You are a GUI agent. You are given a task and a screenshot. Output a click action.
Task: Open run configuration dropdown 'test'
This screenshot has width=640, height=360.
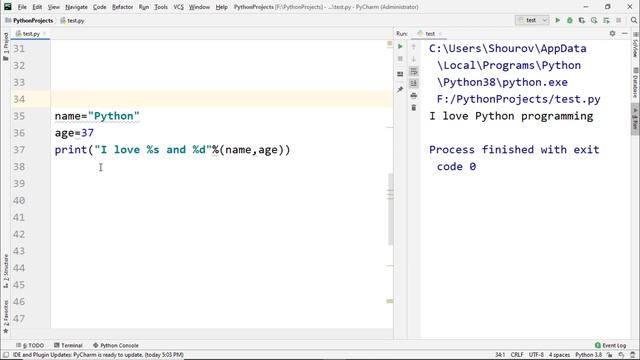click(x=532, y=20)
